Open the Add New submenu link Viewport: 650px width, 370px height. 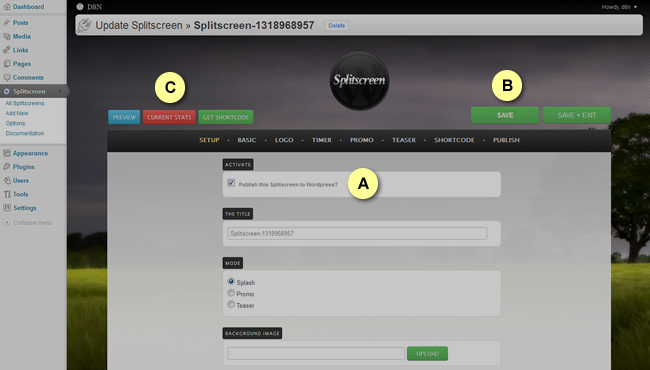coord(17,113)
